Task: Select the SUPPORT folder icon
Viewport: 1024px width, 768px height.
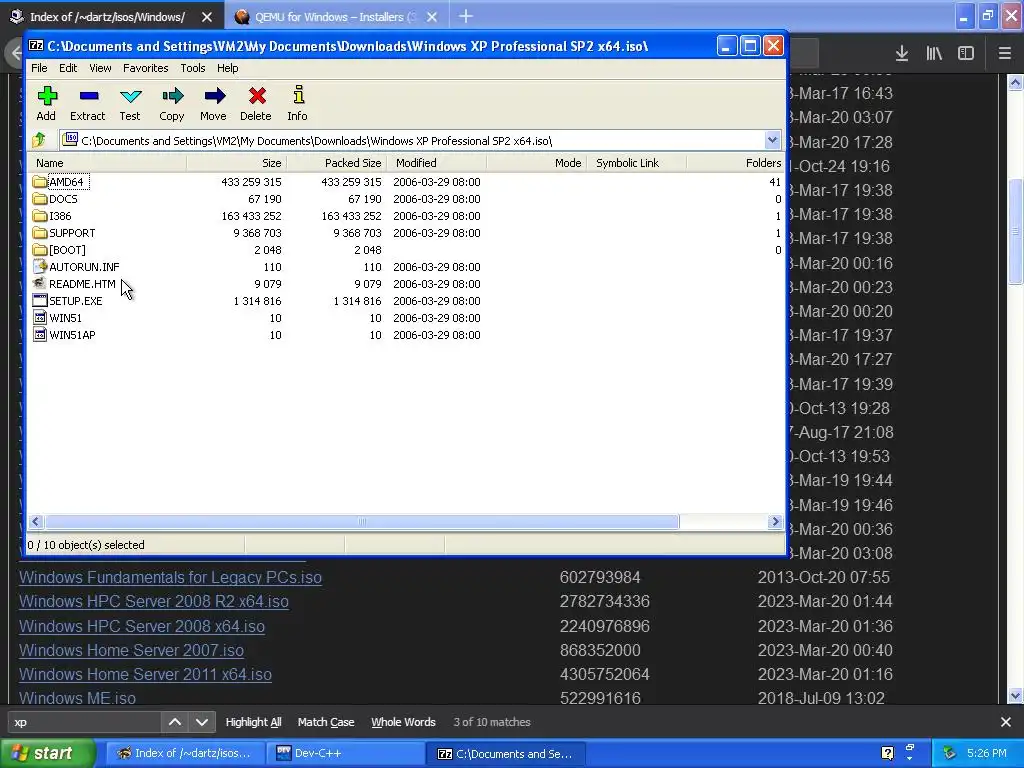Action: click(x=40, y=232)
